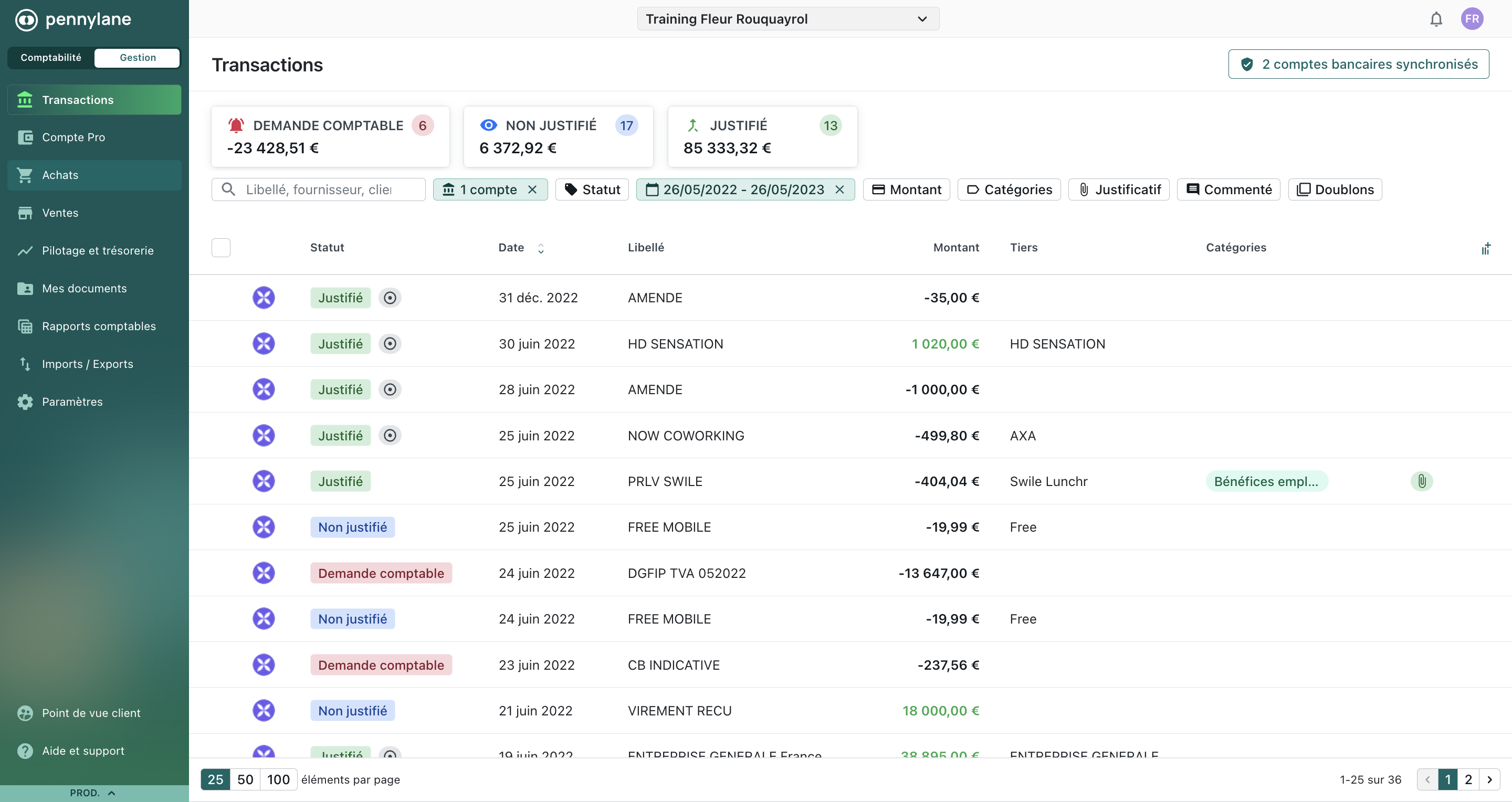
Task: Open the notifications bell
Action: 1436,19
